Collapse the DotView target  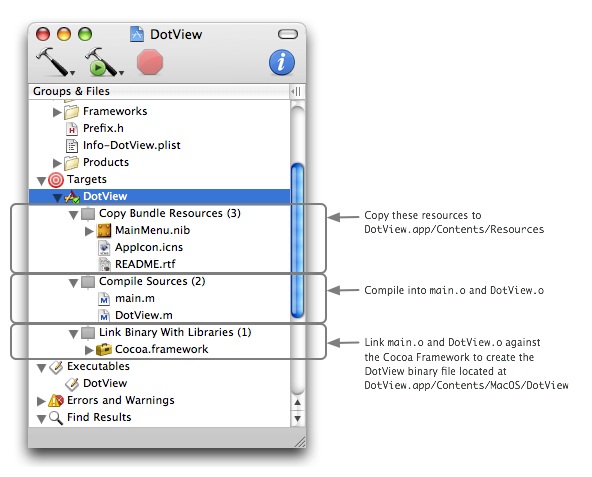pyautogui.click(x=57, y=198)
